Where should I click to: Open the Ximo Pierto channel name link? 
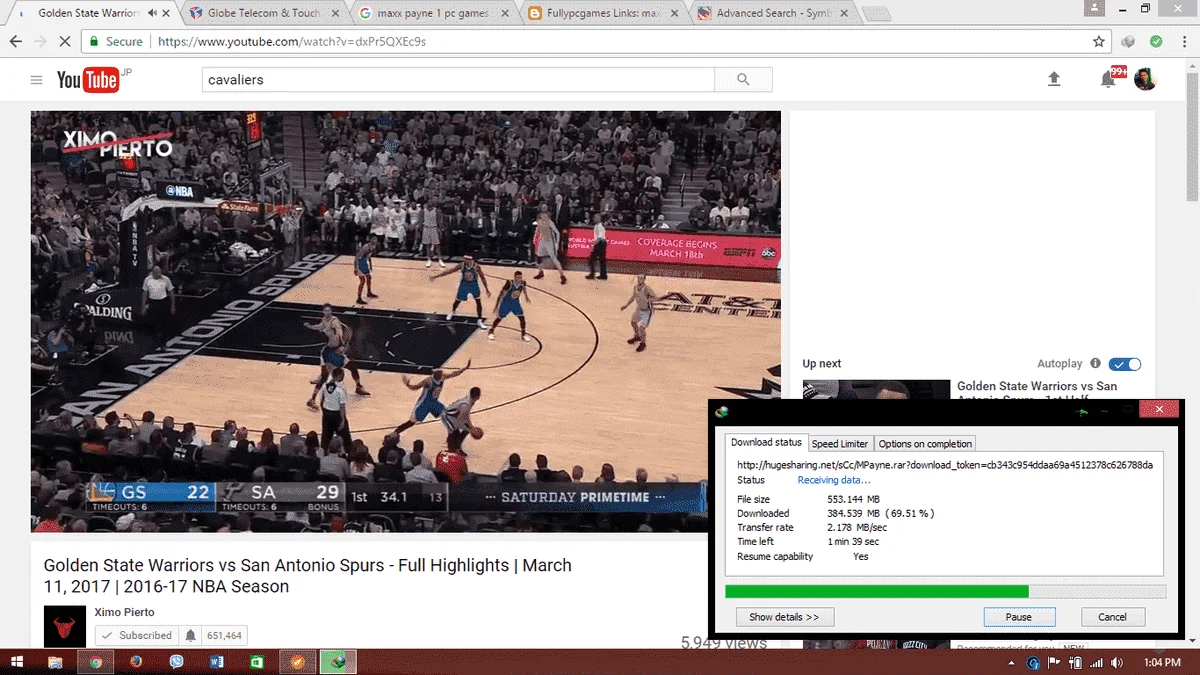pos(124,612)
